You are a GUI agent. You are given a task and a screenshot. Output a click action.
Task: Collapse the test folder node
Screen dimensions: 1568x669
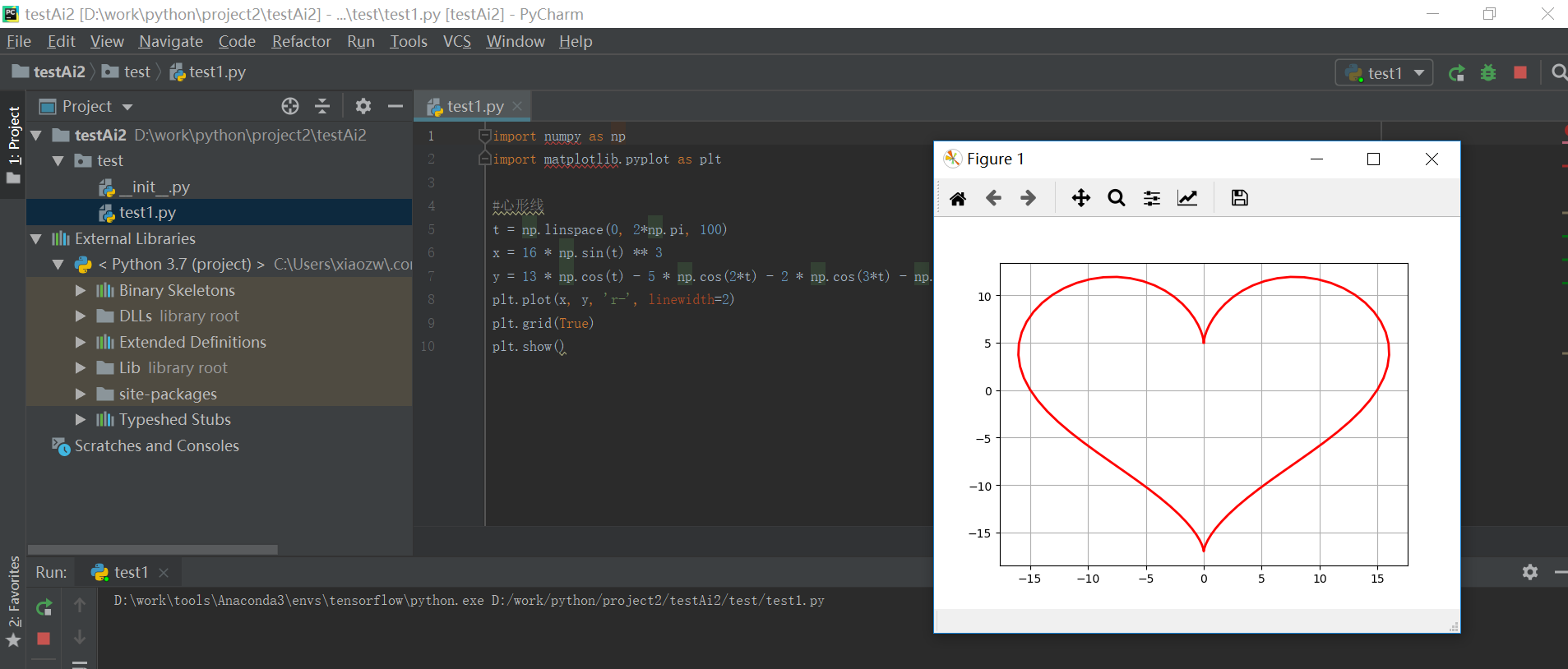(x=58, y=161)
